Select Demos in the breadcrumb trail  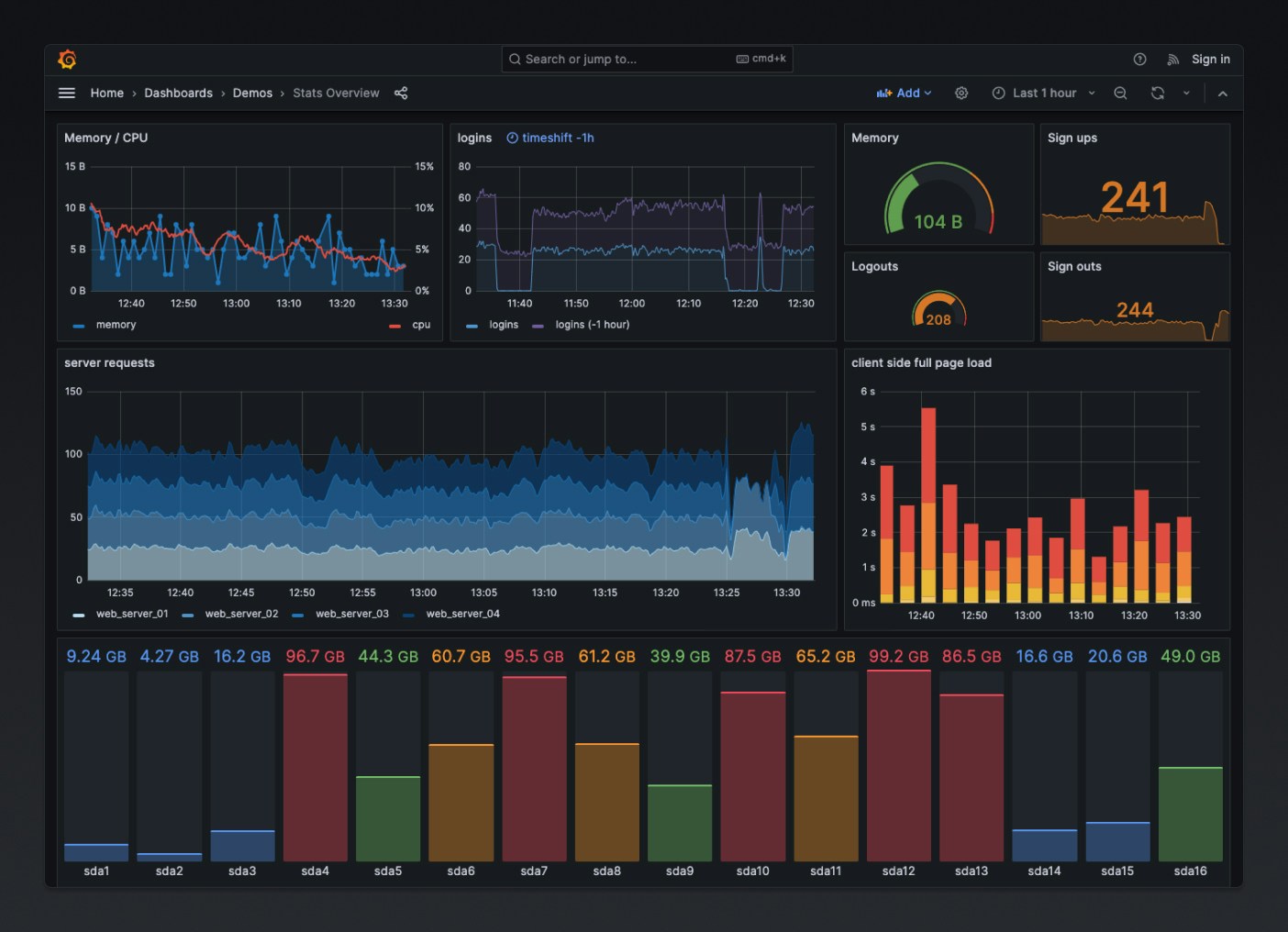click(x=252, y=93)
